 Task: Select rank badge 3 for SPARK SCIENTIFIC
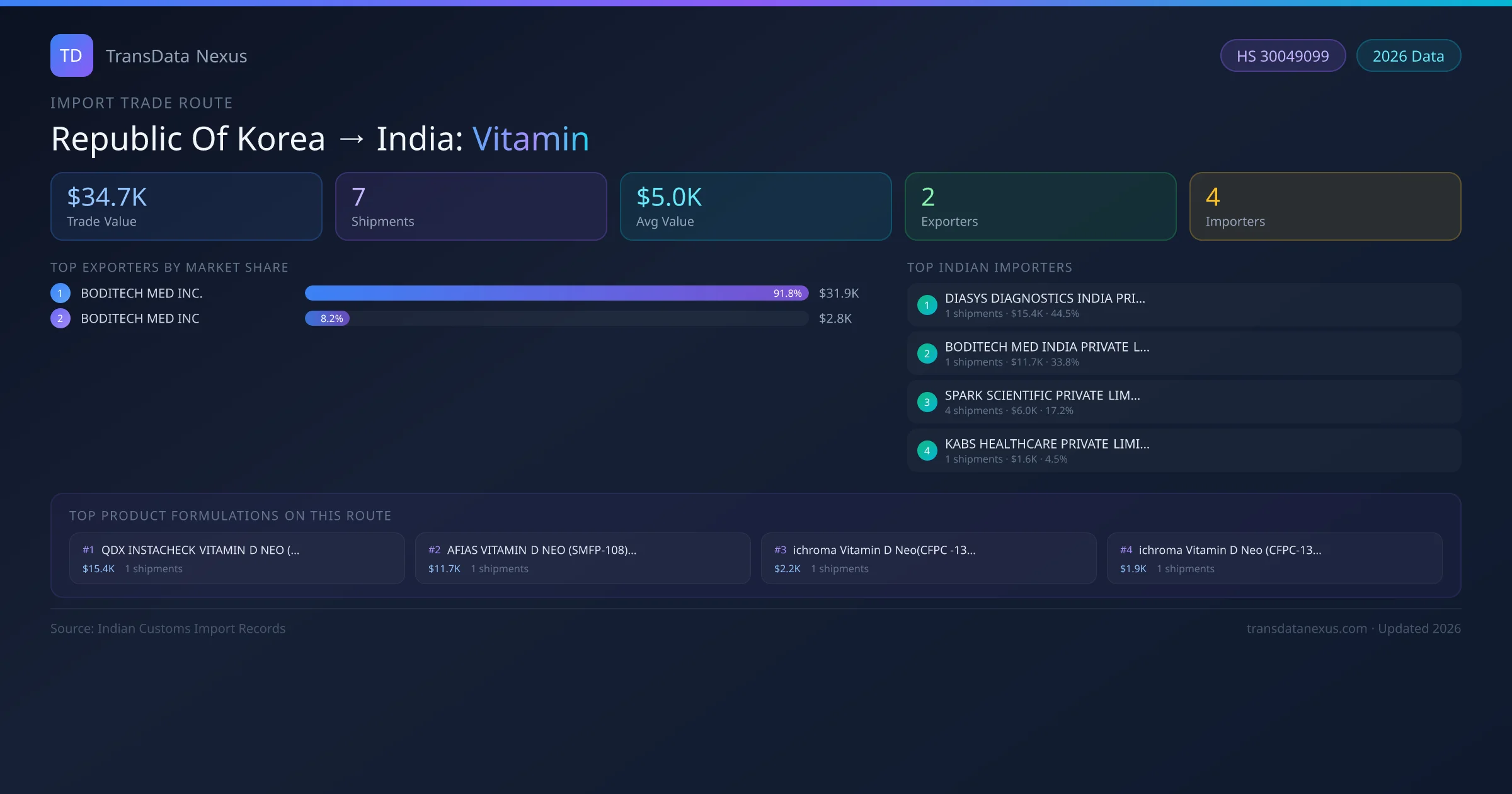click(927, 401)
